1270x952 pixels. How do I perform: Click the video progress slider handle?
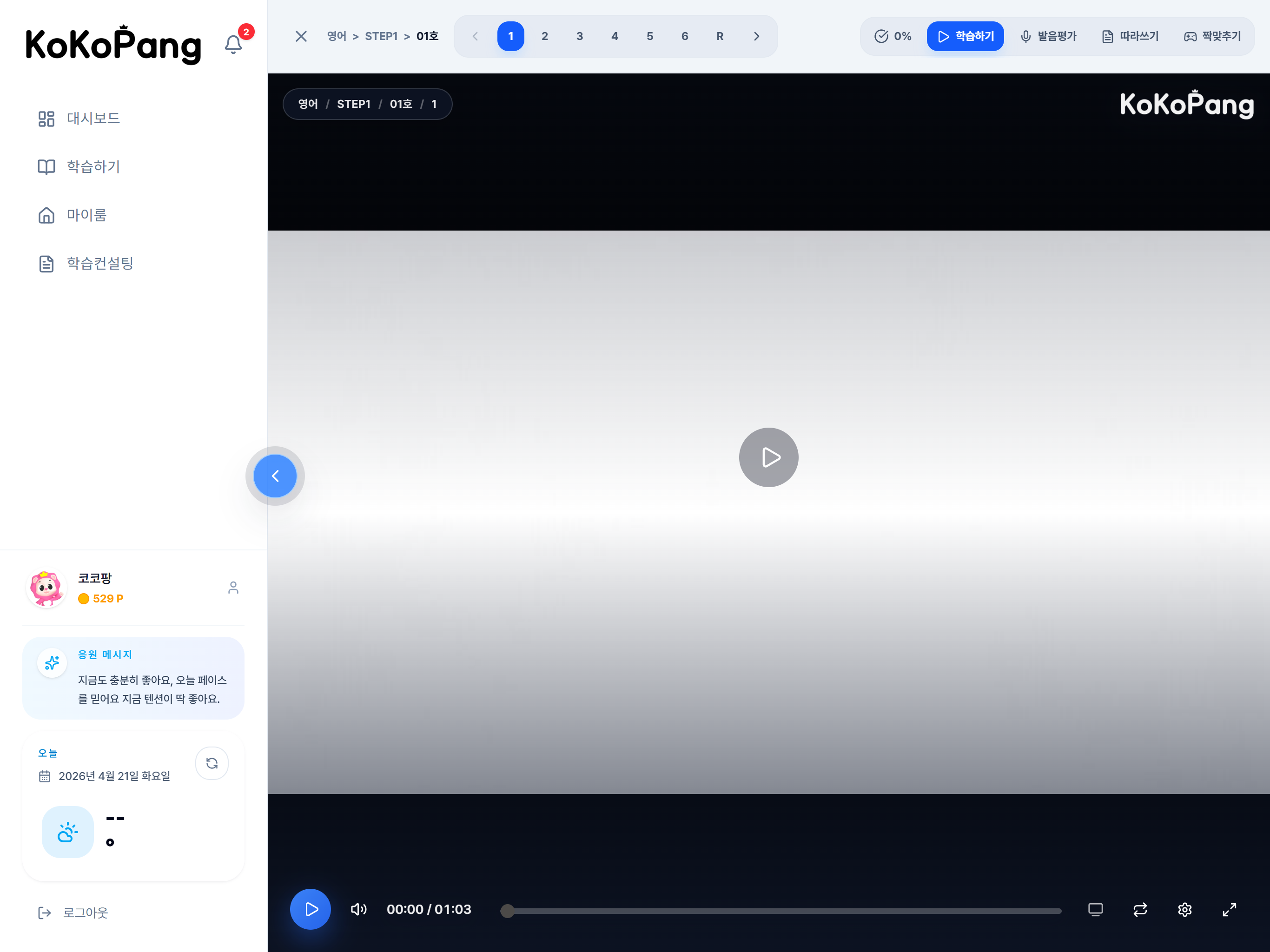(x=508, y=911)
